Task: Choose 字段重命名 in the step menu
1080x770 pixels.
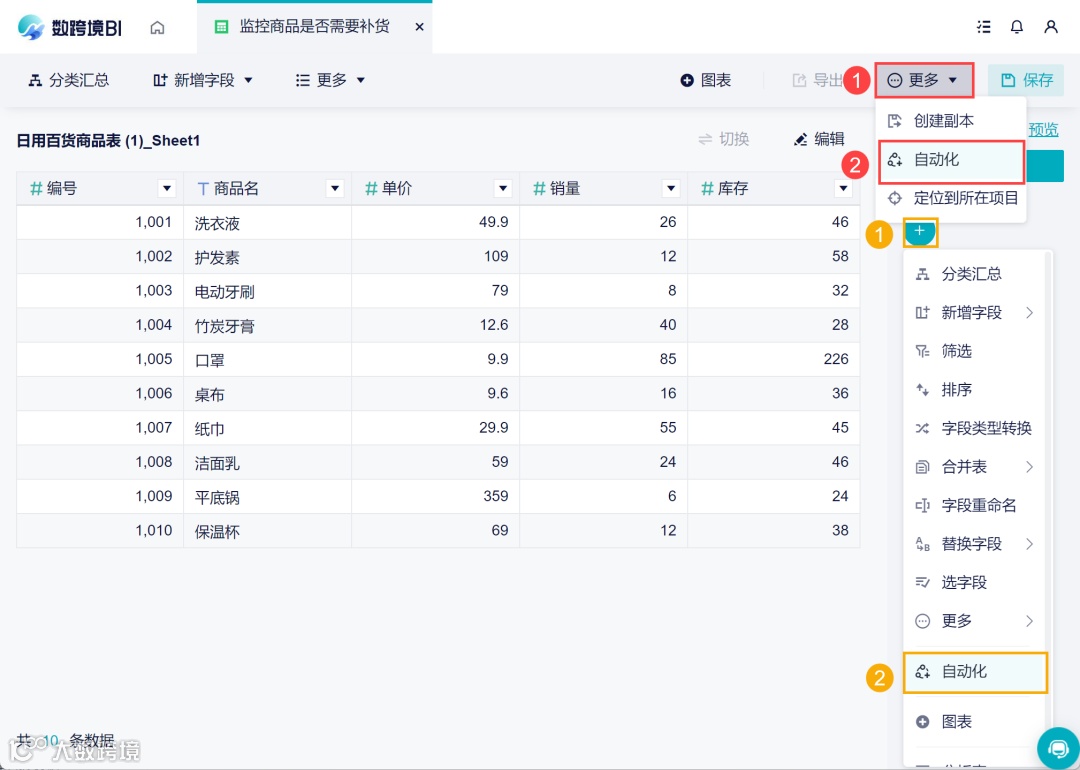Action: [975, 506]
